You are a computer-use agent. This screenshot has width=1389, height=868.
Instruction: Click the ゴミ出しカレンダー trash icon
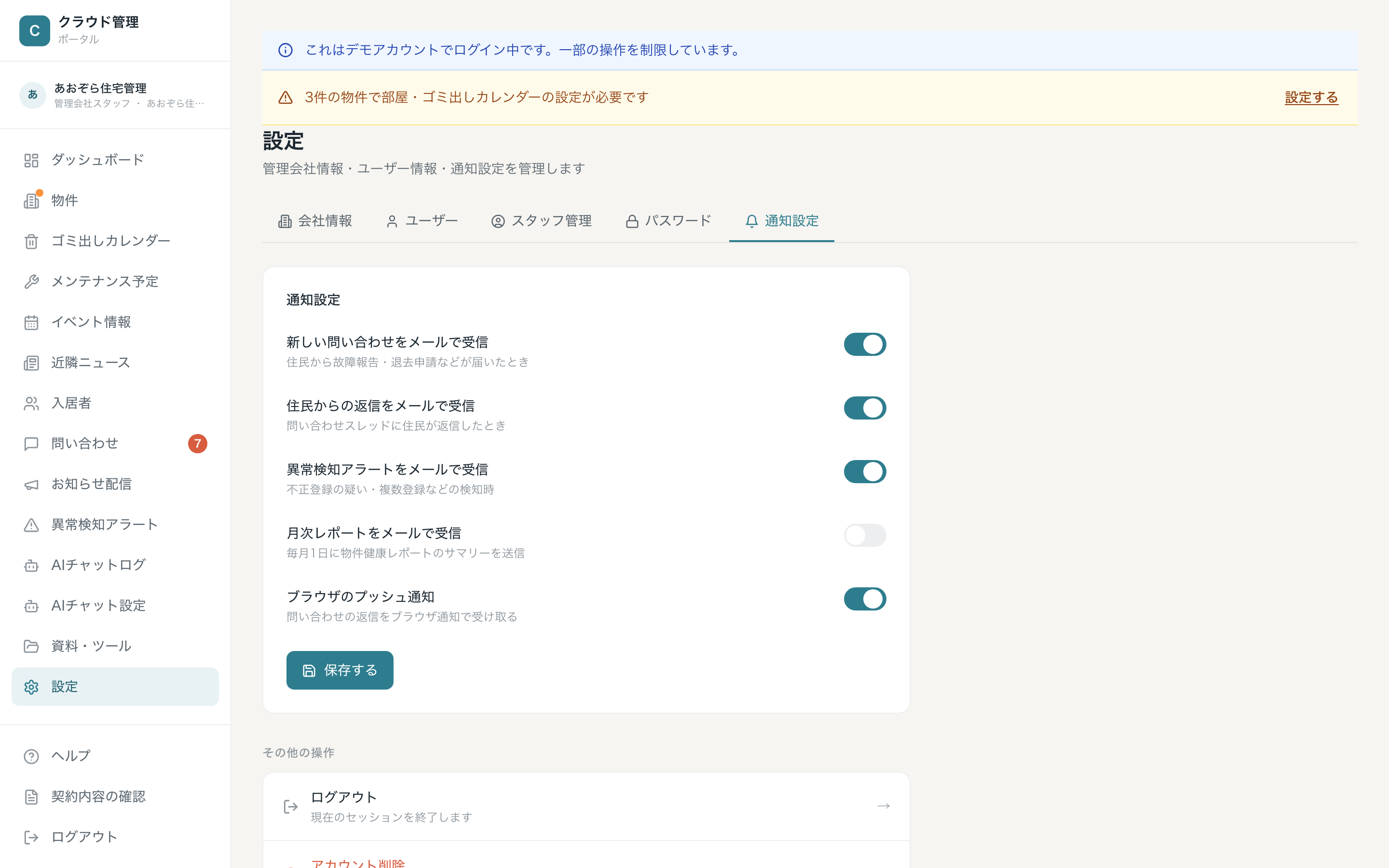pyautogui.click(x=31, y=241)
